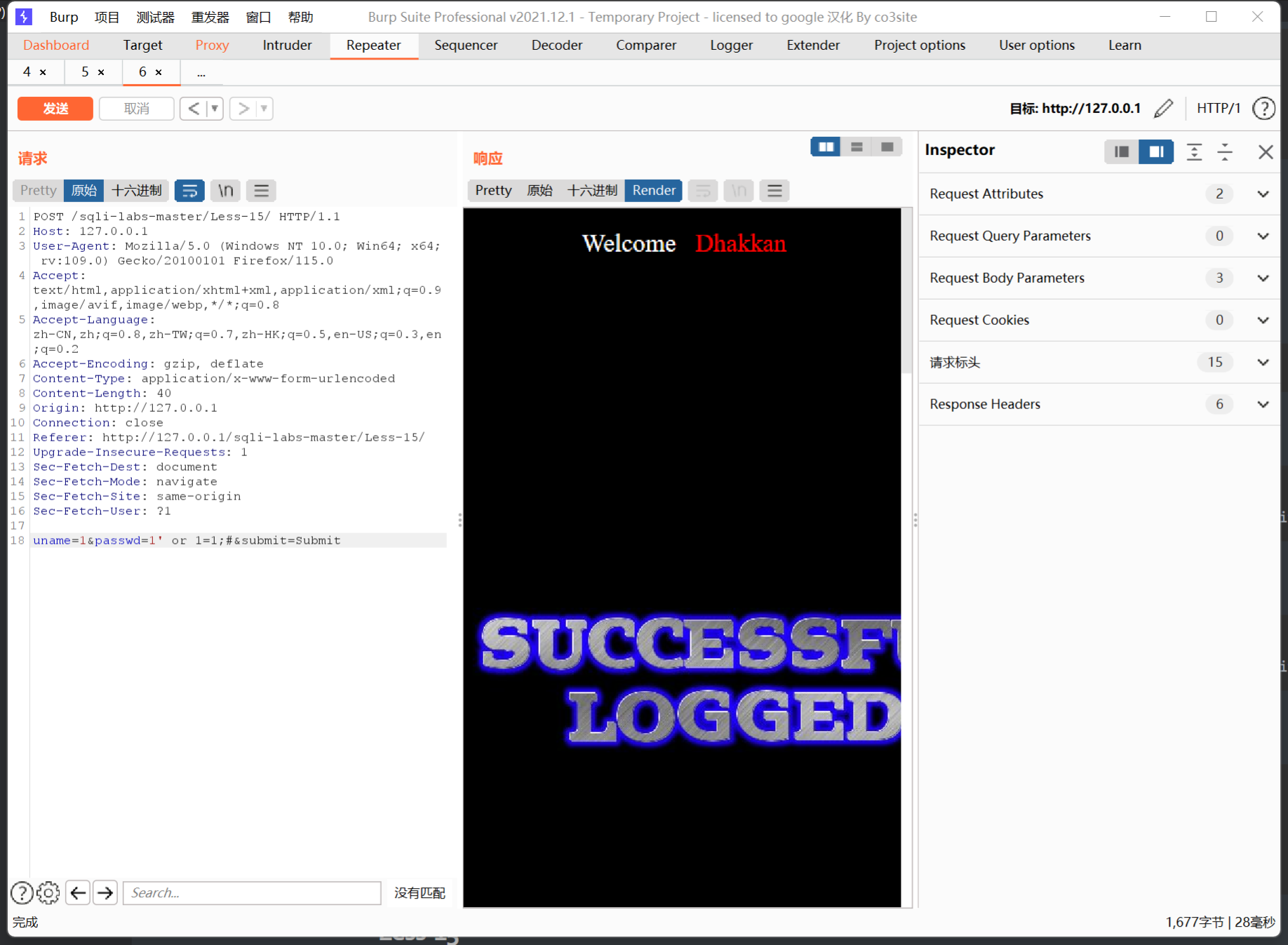The width and height of the screenshot is (1288, 945).
Task: Open the Extender tab
Action: pyautogui.click(x=813, y=46)
